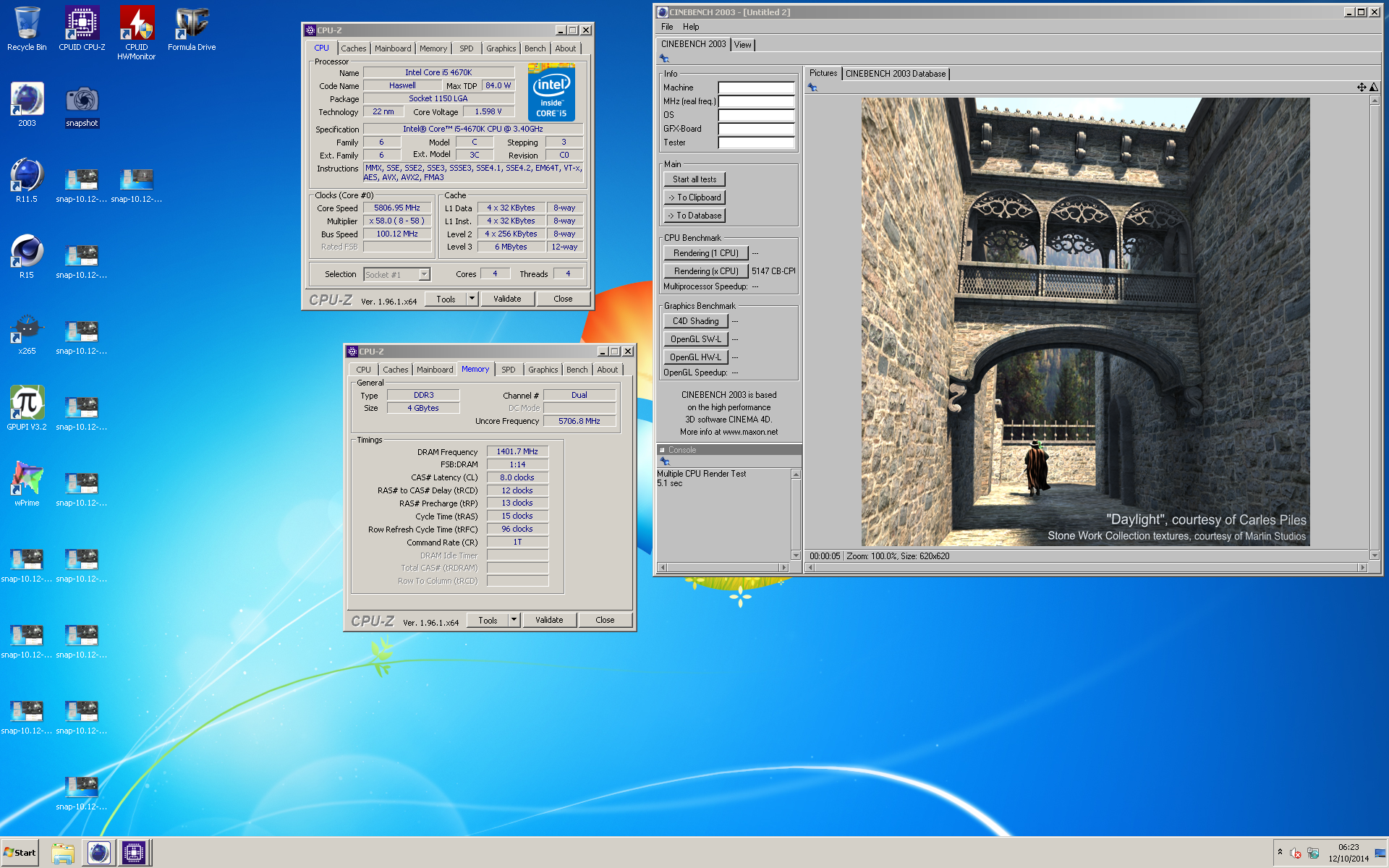Click the MHz (real freq.) input field
Screen dimensions: 1389x868
[x=756, y=101]
